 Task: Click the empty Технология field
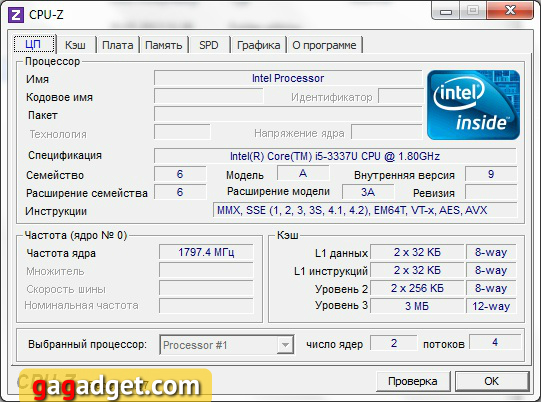coord(182,132)
